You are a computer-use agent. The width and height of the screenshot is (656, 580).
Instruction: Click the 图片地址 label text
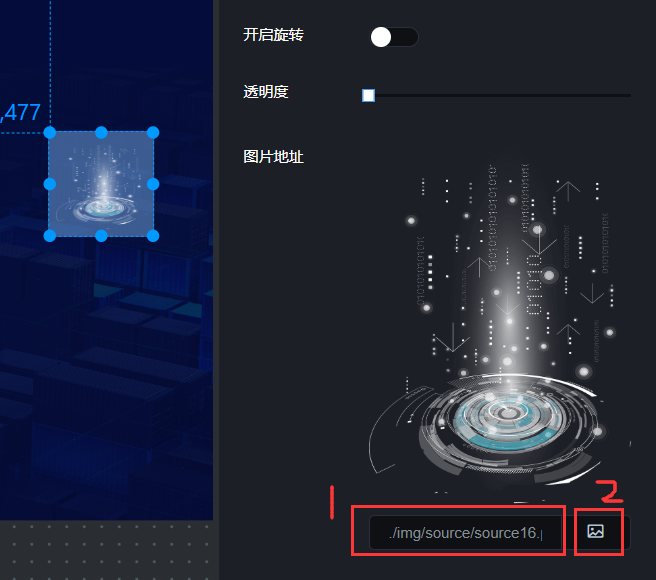coord(273,157)
